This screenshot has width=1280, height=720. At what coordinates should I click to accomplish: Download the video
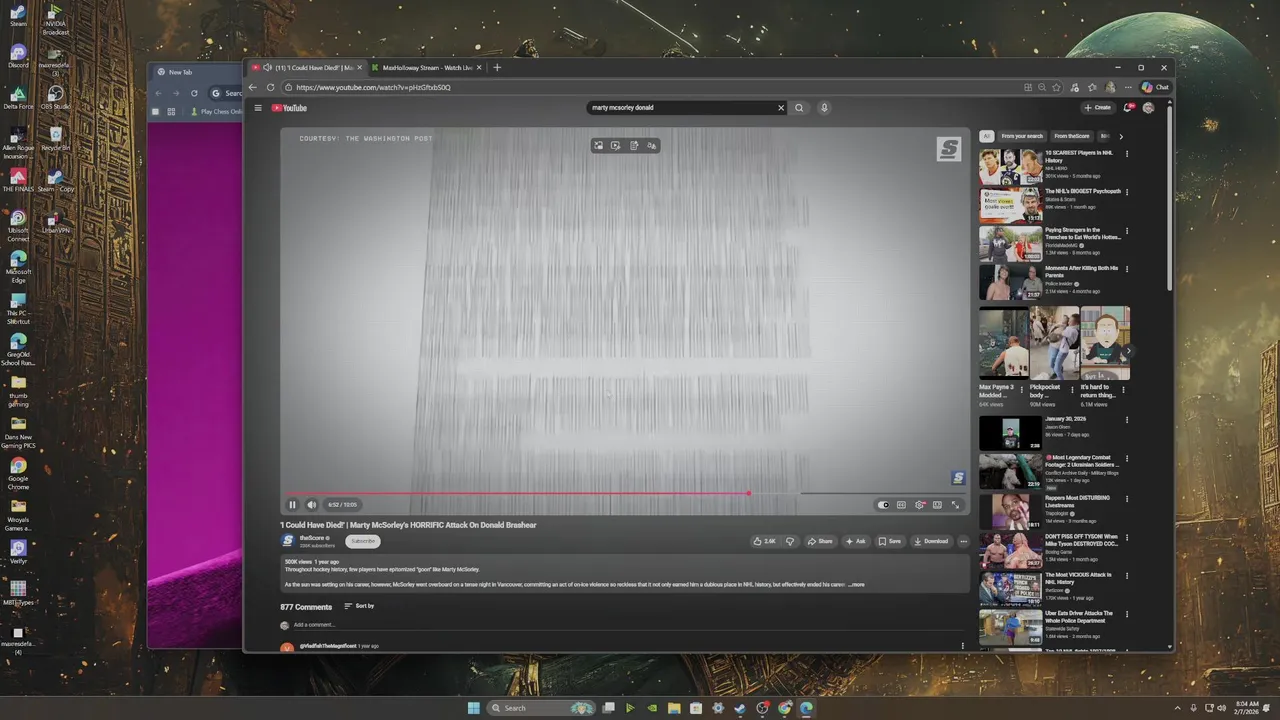930,541
